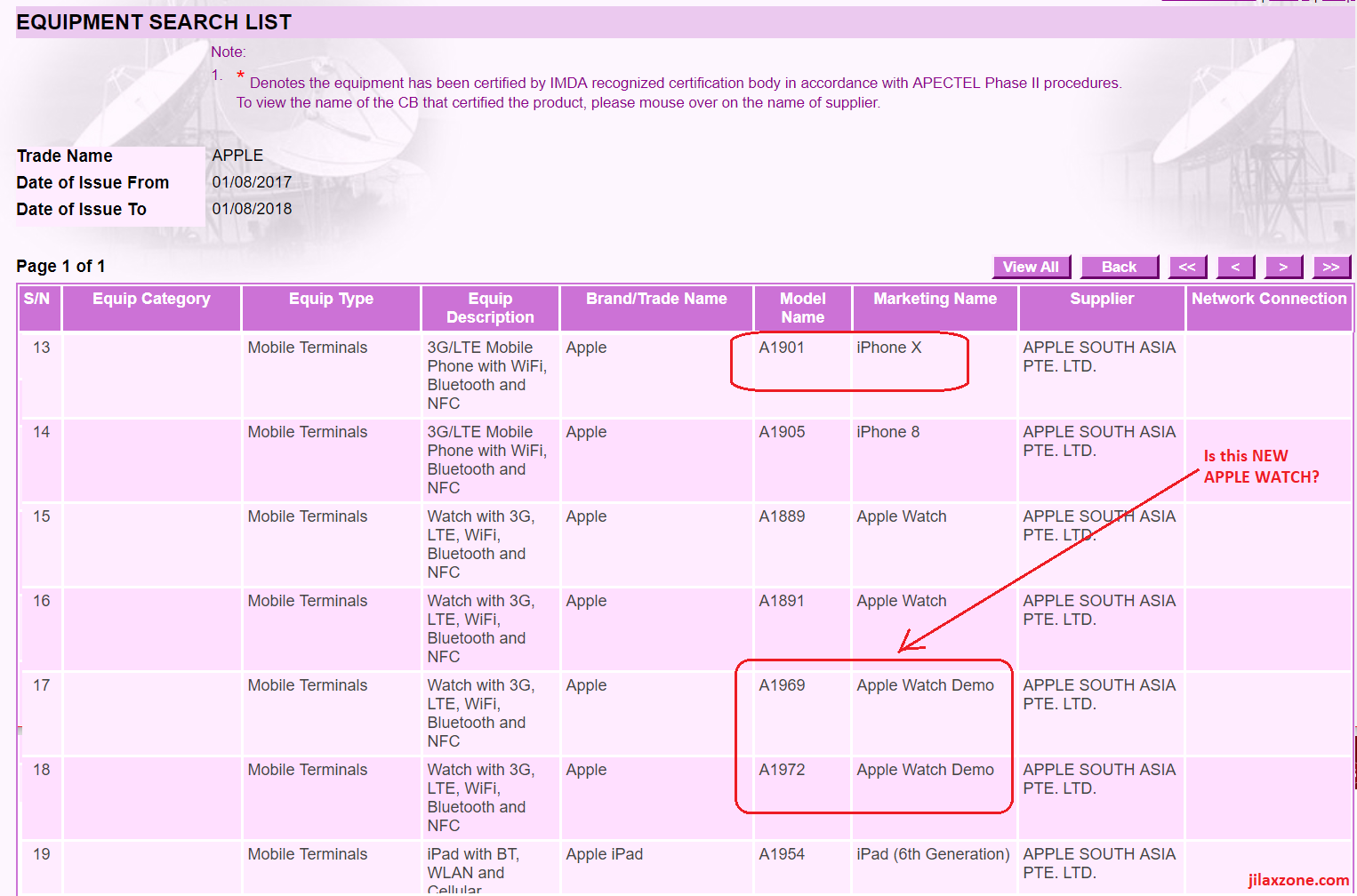Select model number A1889
Viewport: 1357px width, 896px height.
pyautogui.click(x=782, y=516)
